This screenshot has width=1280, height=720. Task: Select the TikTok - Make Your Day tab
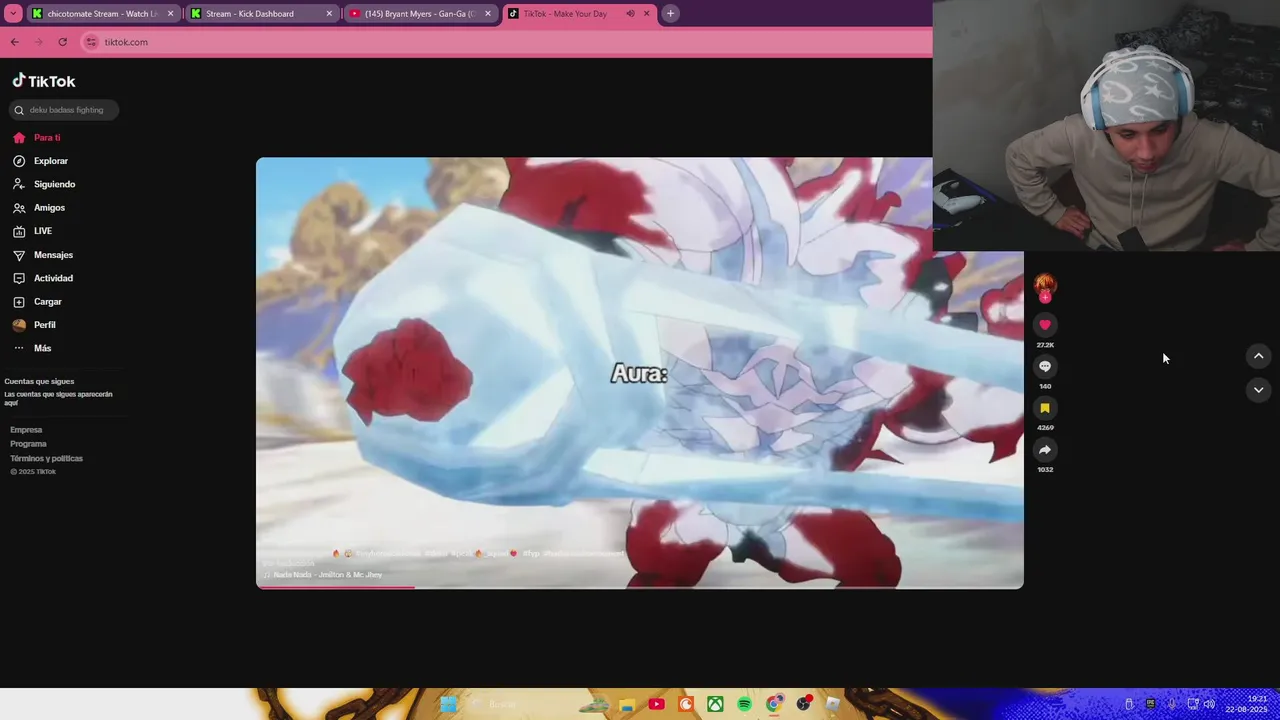[578, 14]
